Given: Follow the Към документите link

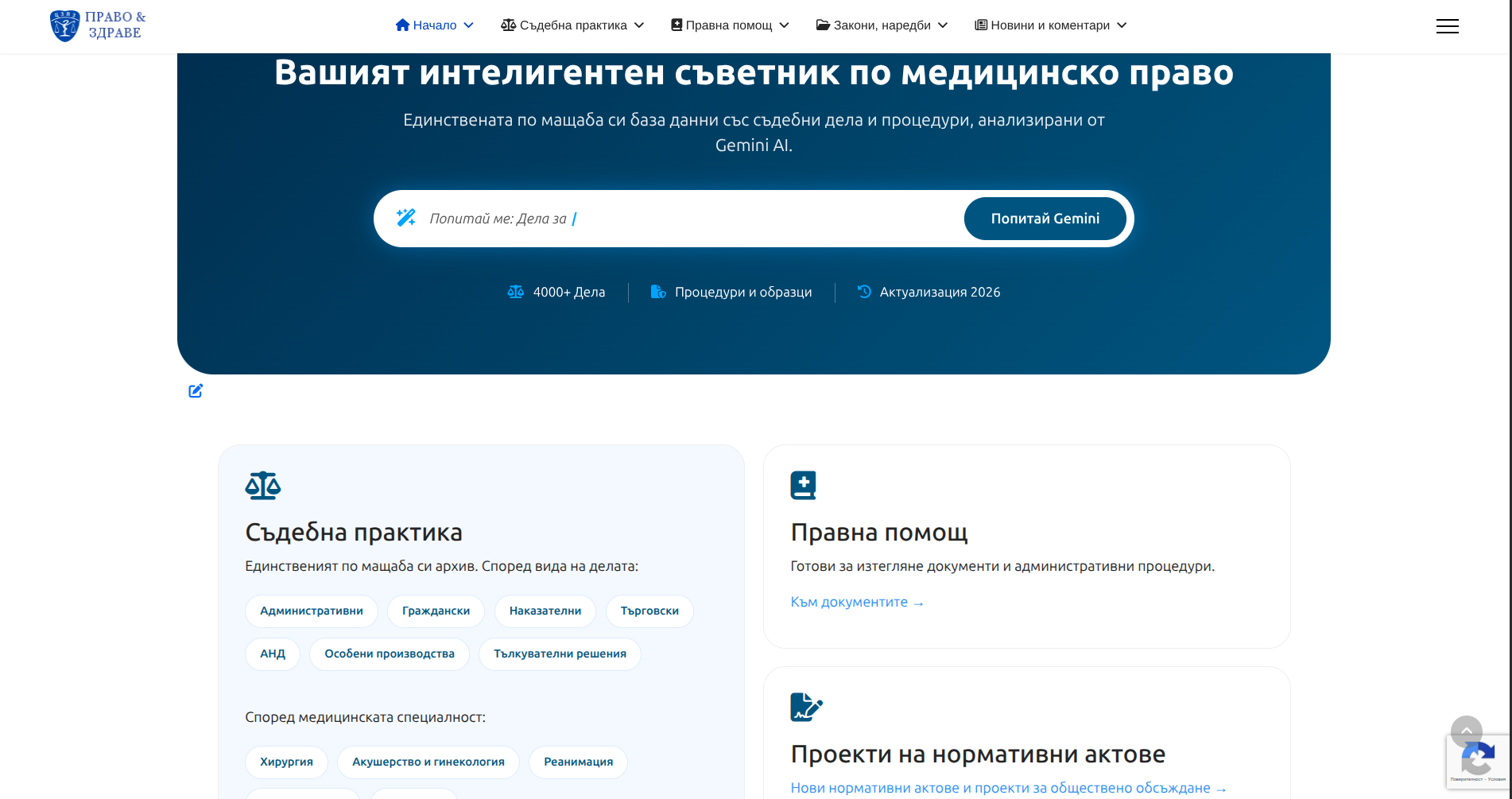Looking at the screenshot, I should pos(857,602).
